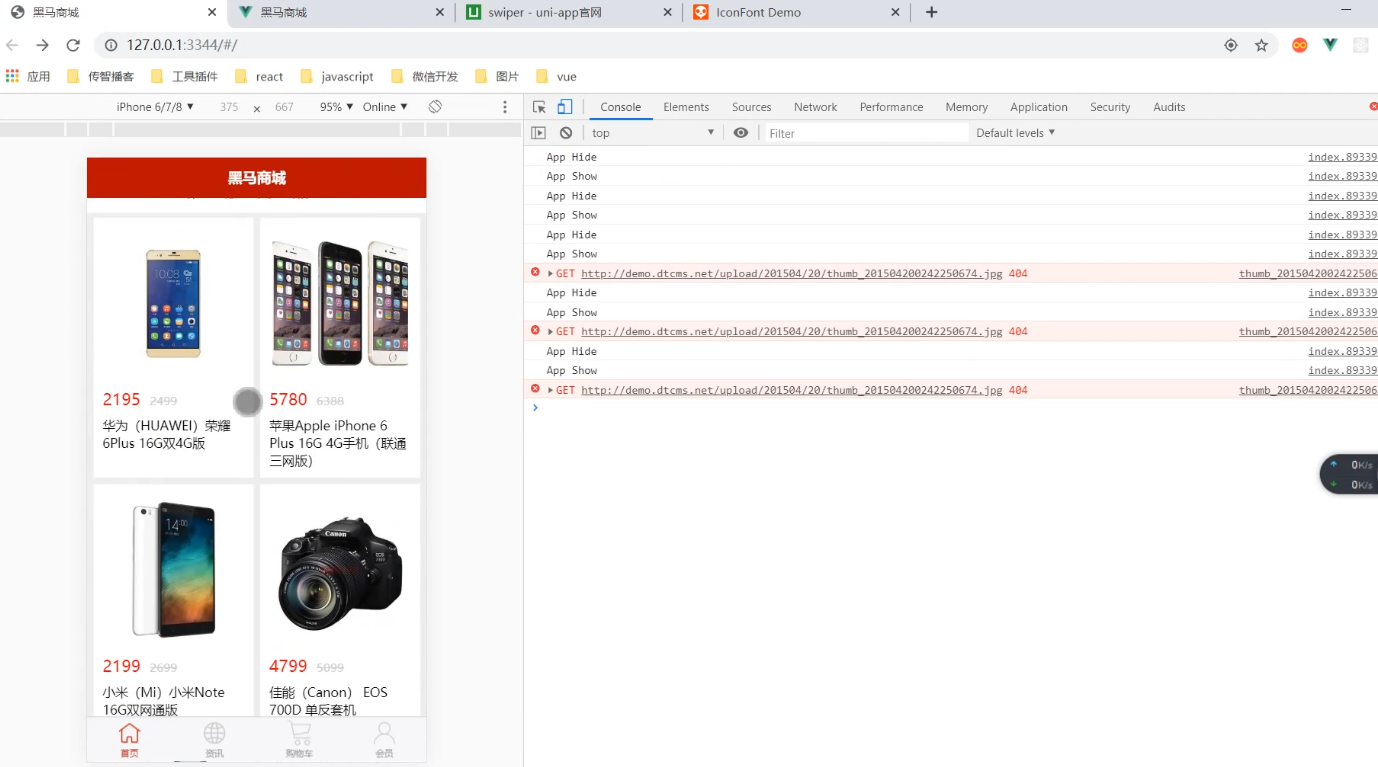Click the location target icon in address bar
1378x767 pixels.
[1231, 45]
